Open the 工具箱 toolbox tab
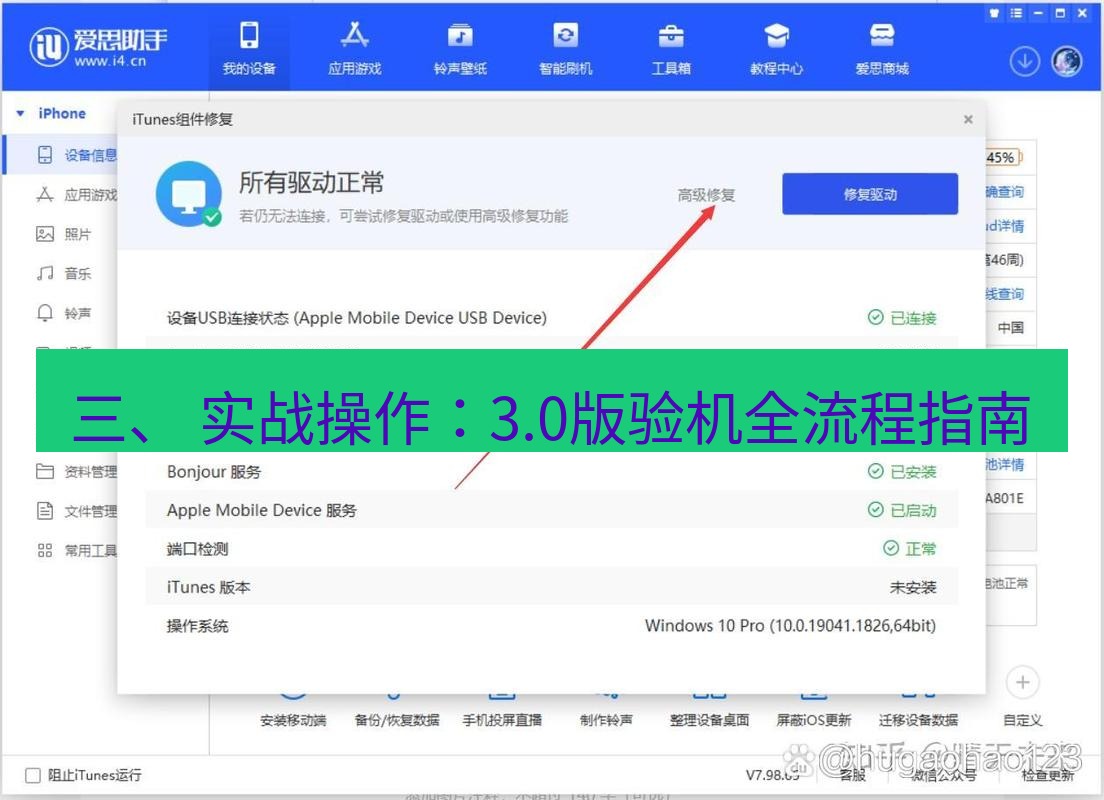This screenshot has height=800, width=1104. point(671,48)
